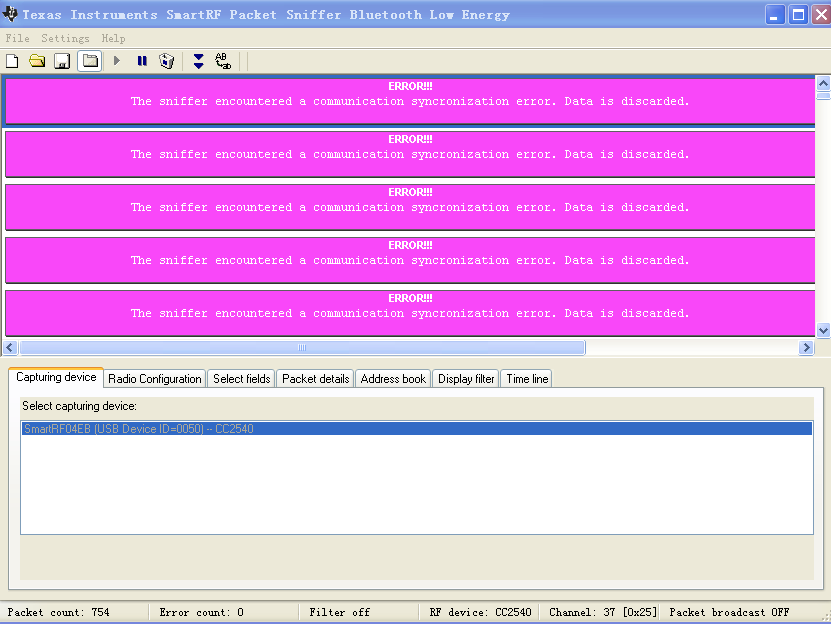Click the vertical scrollbar down arrow
This screenshot has width=831, height=624.
(823, 330)
